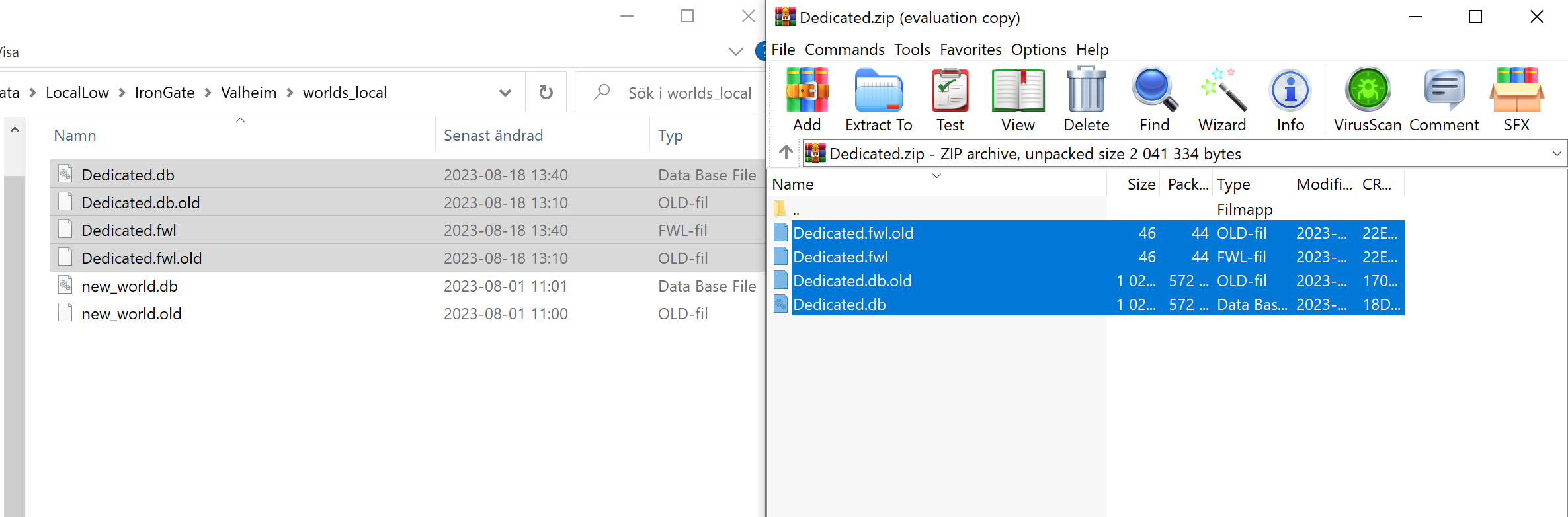
Task: Click the chevron after IronGate in breadcrumb
Action: click(208, 93)
